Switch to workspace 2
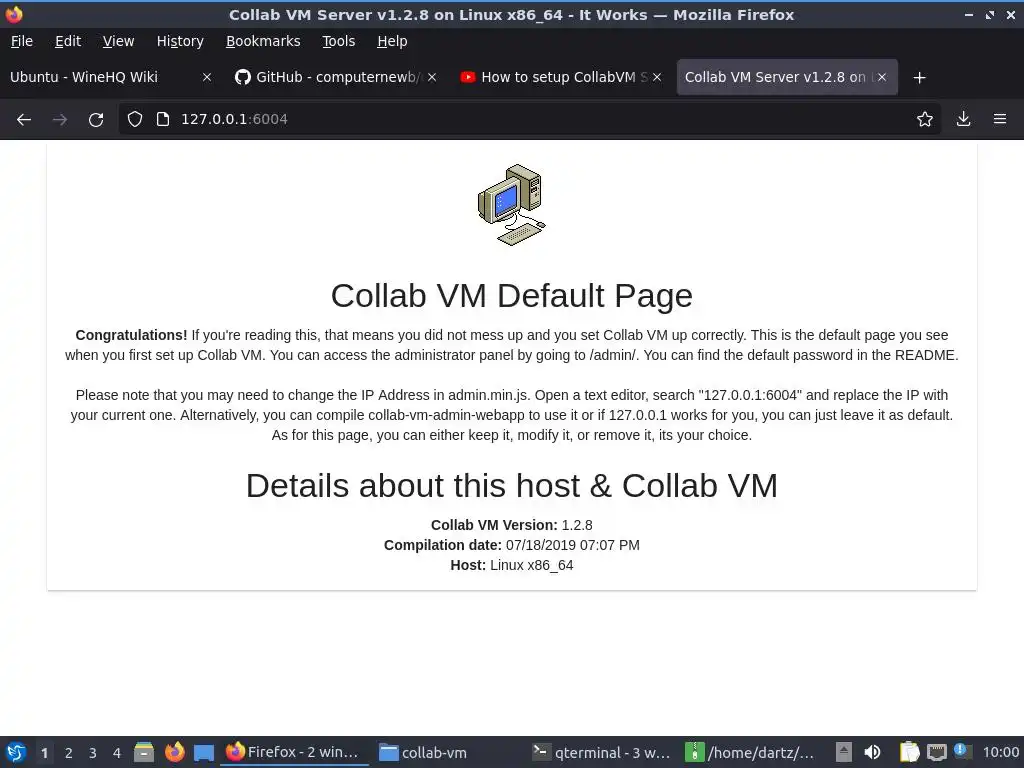The width and height of the screenshot is (1024, 768). tap(69, 753)
